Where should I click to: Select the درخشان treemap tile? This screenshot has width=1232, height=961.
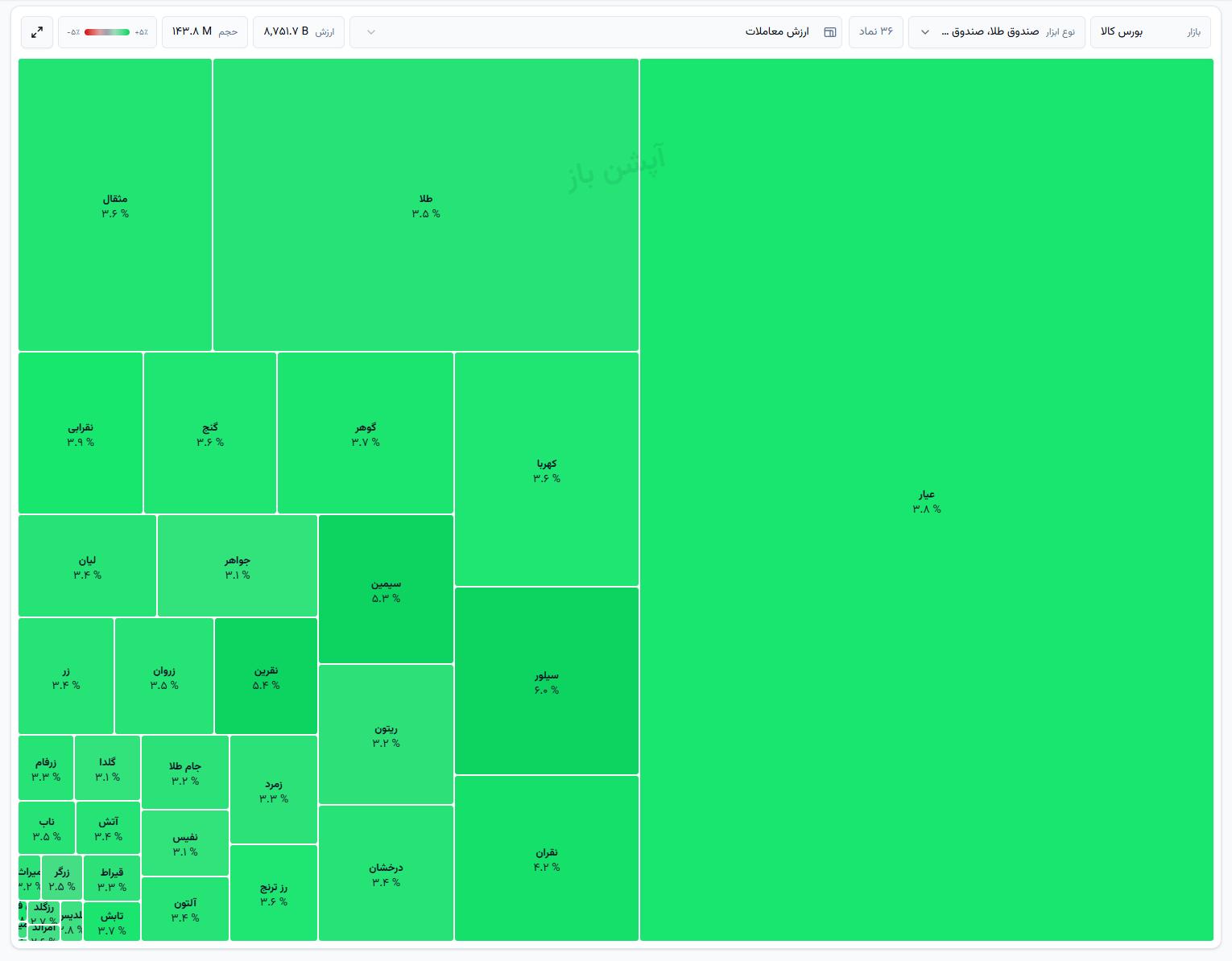[386, 874]
